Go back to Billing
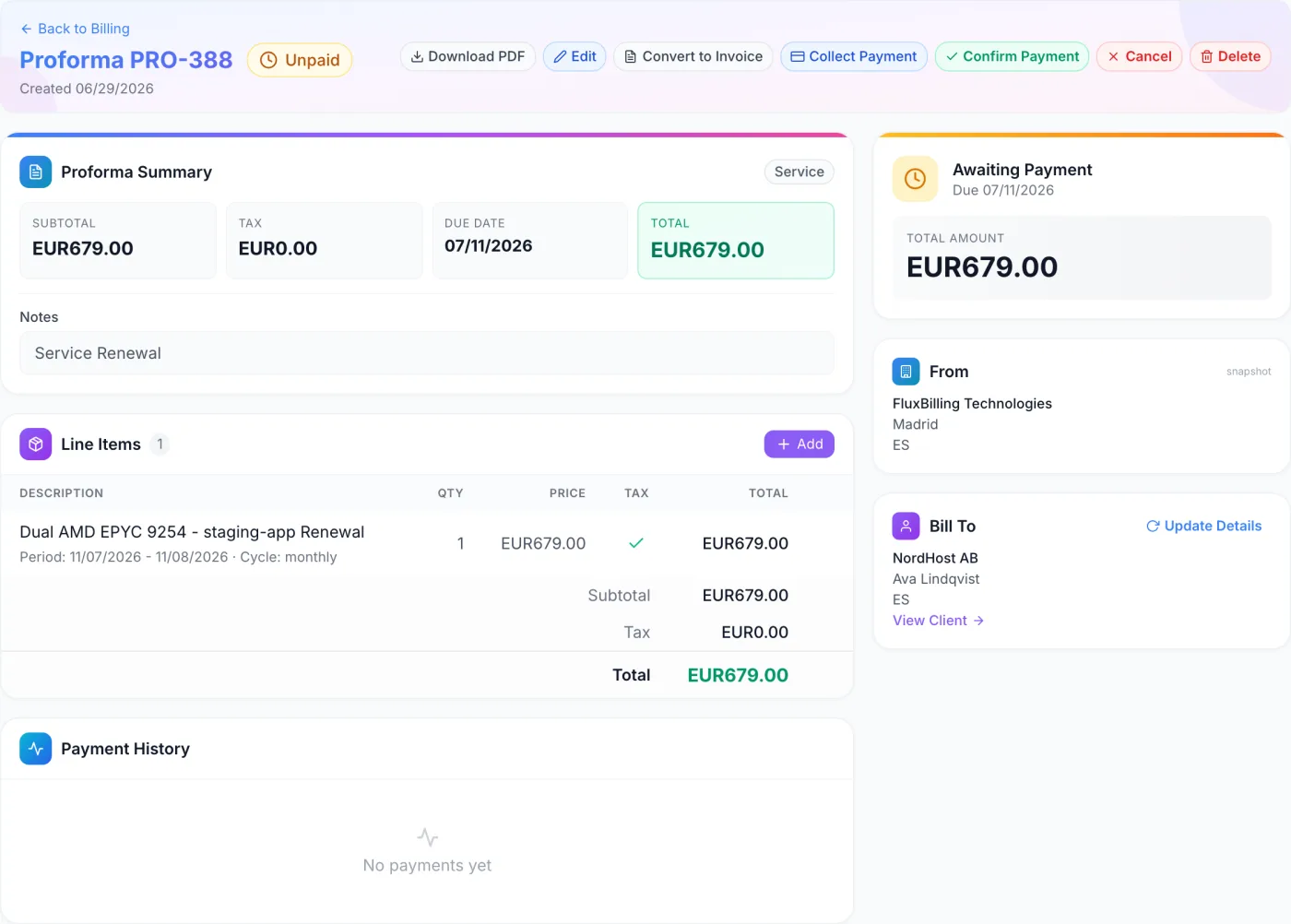The width and height of the screenshot is (1291, 924). click(x=75, y=29)
